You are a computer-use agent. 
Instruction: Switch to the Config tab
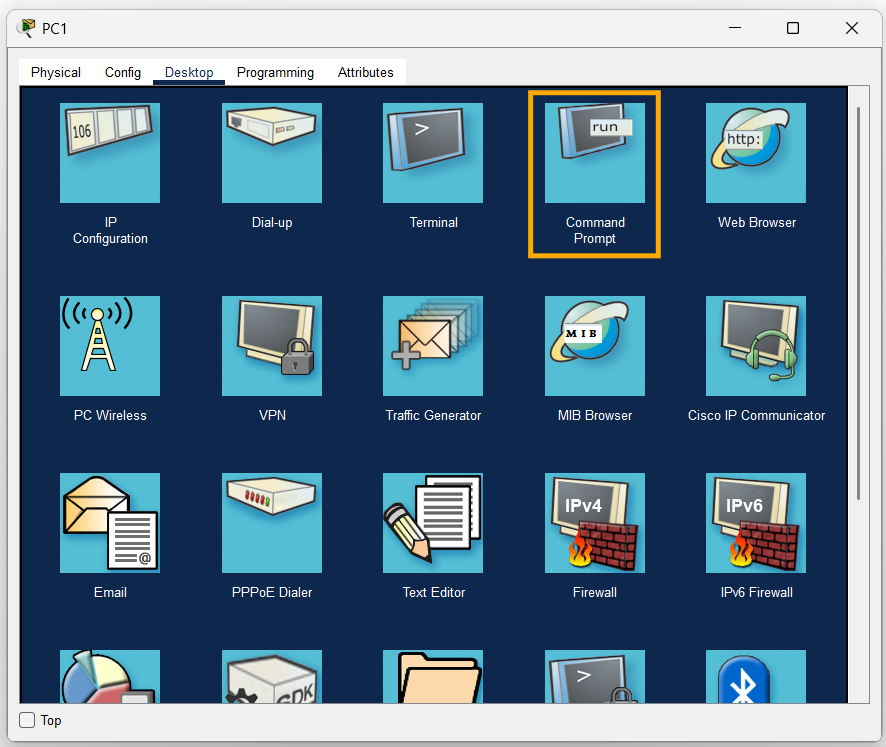pos(122,72)
